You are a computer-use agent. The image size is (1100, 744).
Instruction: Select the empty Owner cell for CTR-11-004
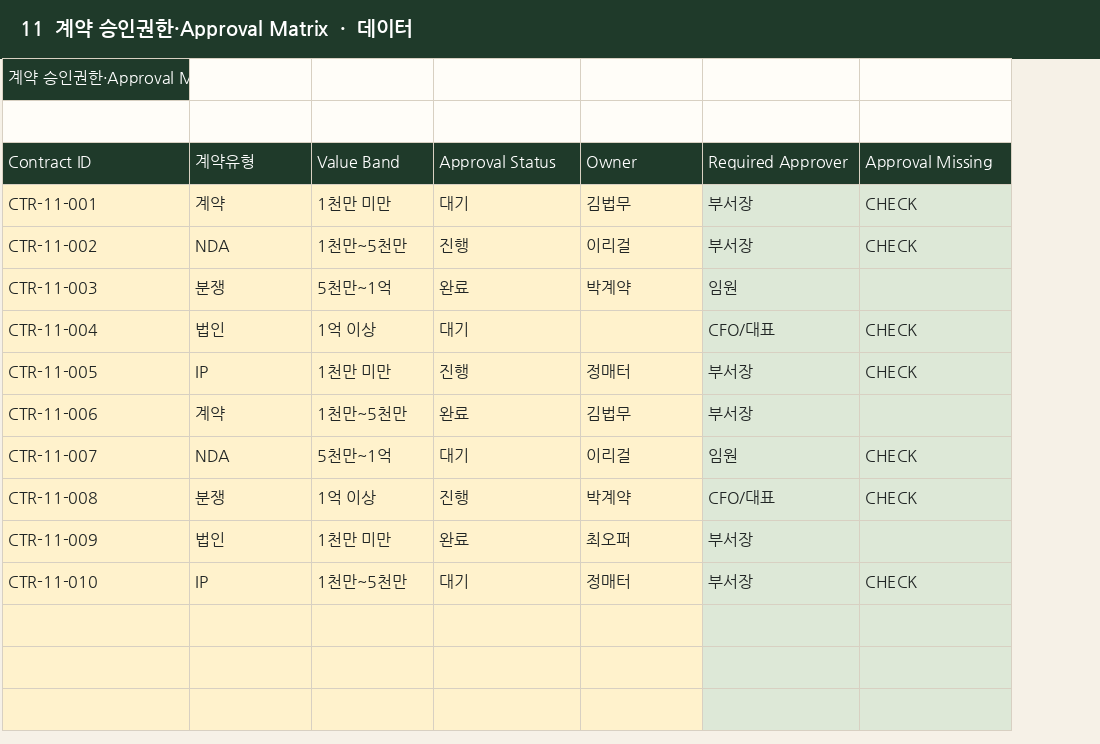641,332
